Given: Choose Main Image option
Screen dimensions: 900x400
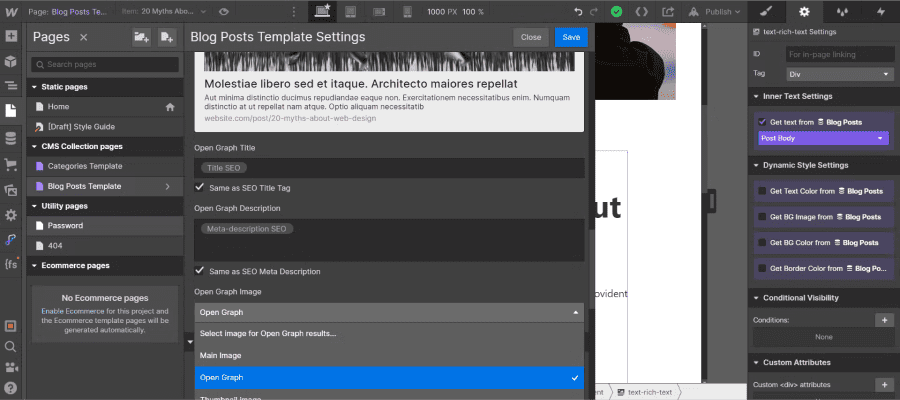Looking at the screenshot, I should [x=389, y=356].
